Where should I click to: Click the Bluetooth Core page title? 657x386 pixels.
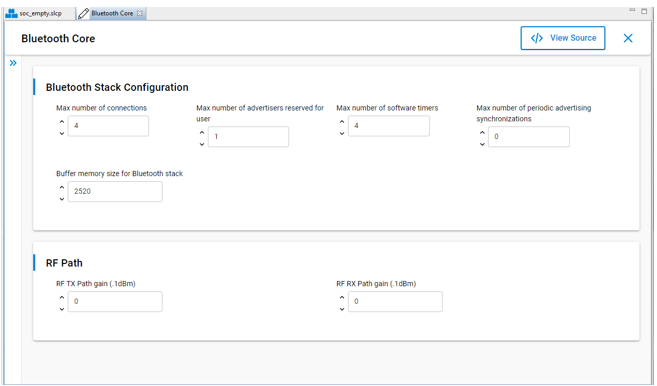coord(58,39)
